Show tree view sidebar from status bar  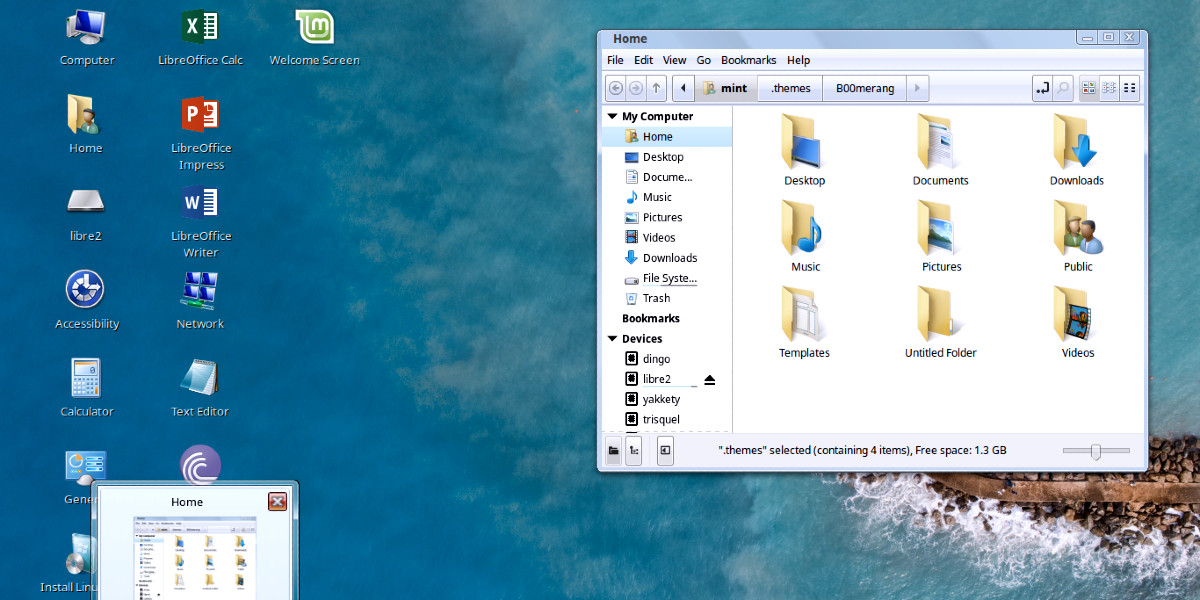(x=633, y=451)
